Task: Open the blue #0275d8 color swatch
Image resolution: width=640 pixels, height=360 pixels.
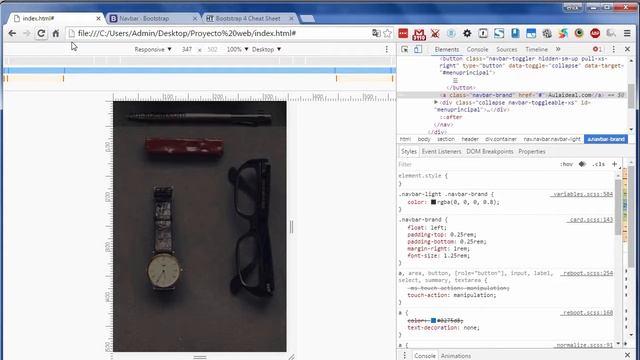Action: coord(433,320)
